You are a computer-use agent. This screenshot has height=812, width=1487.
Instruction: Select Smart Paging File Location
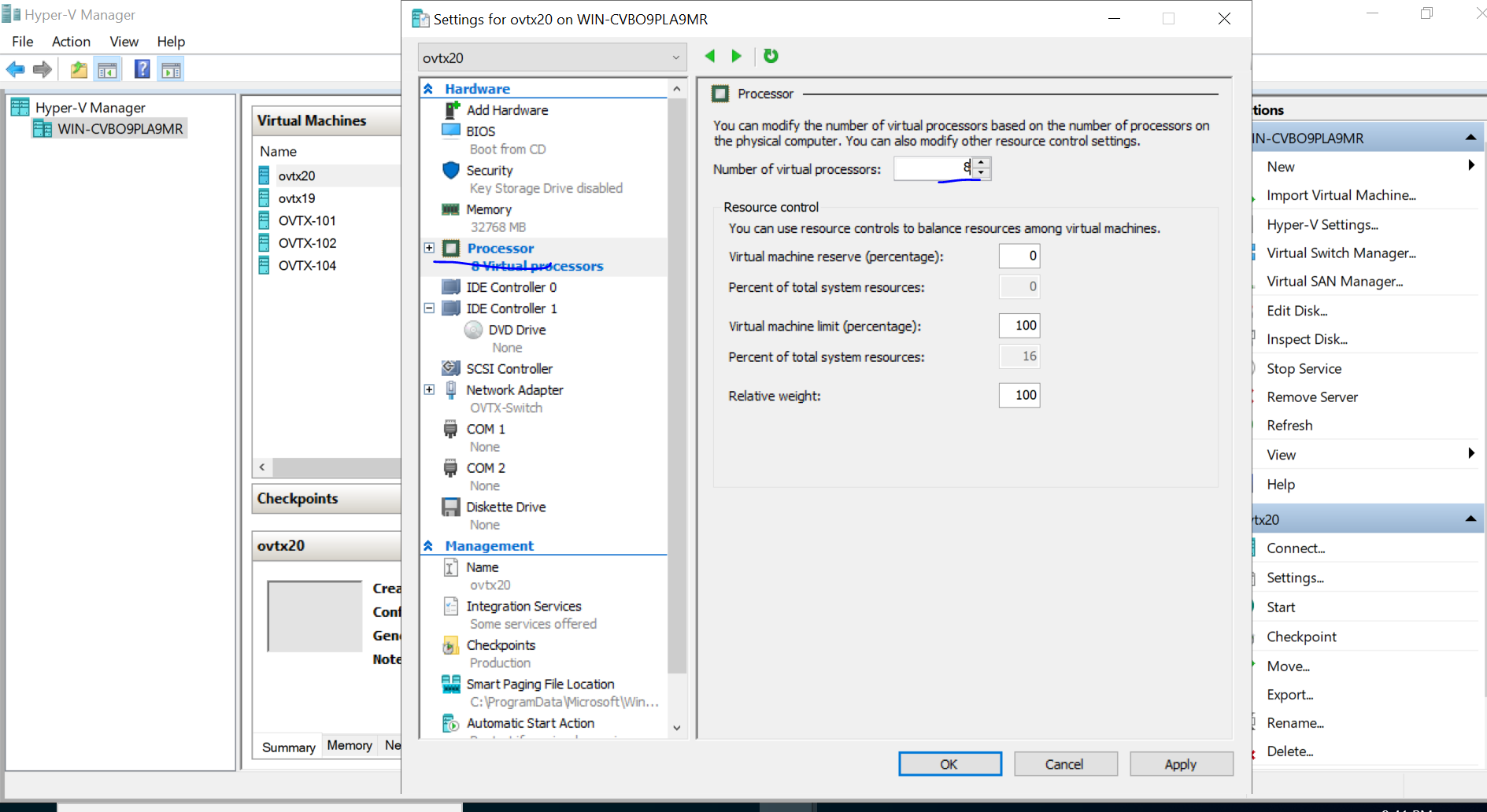[540, 684]
